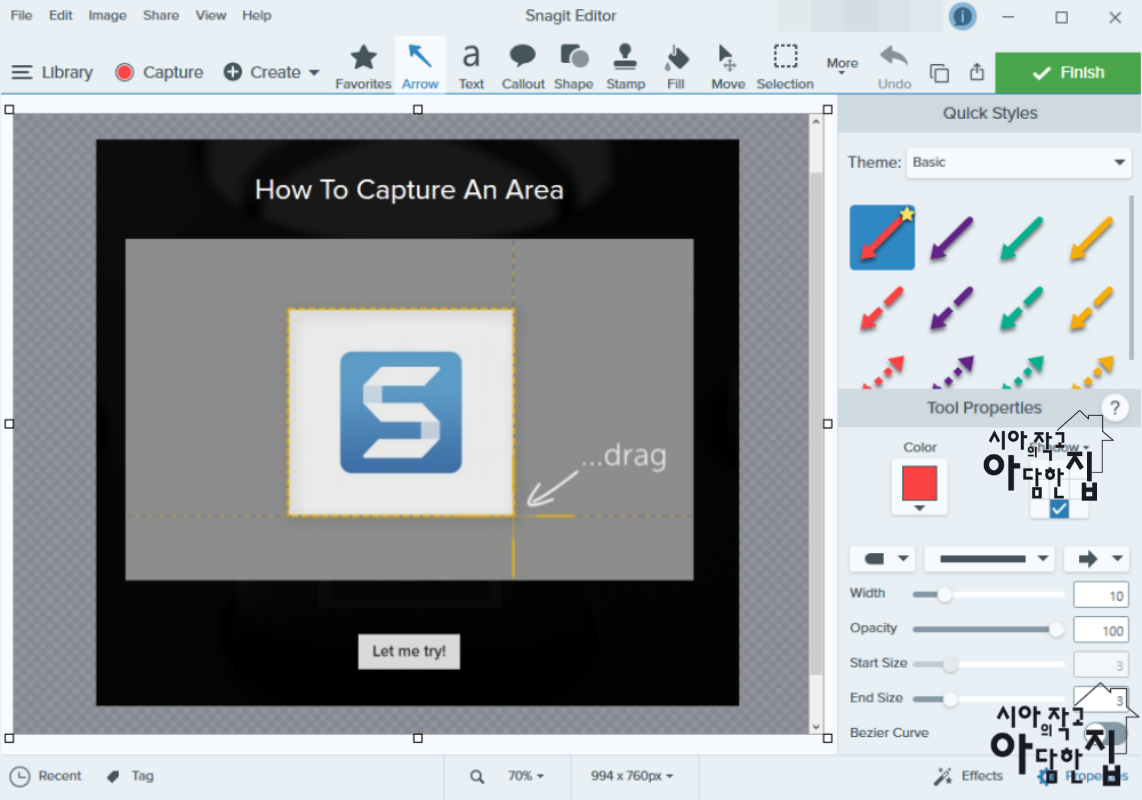Screen dimensions: 1142x800
Task: Click the Width value field
Action: (x=1100, y=595)
